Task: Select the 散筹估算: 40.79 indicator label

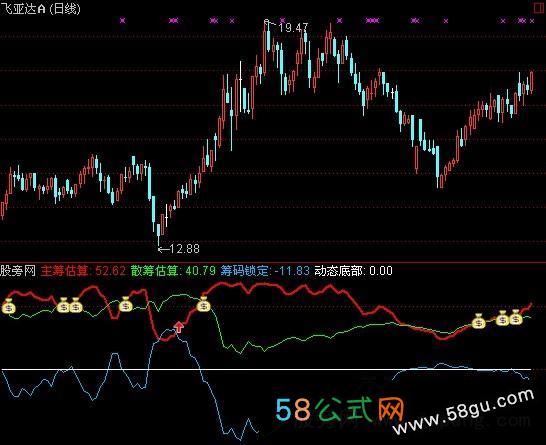Action: [x=173, y=271]
